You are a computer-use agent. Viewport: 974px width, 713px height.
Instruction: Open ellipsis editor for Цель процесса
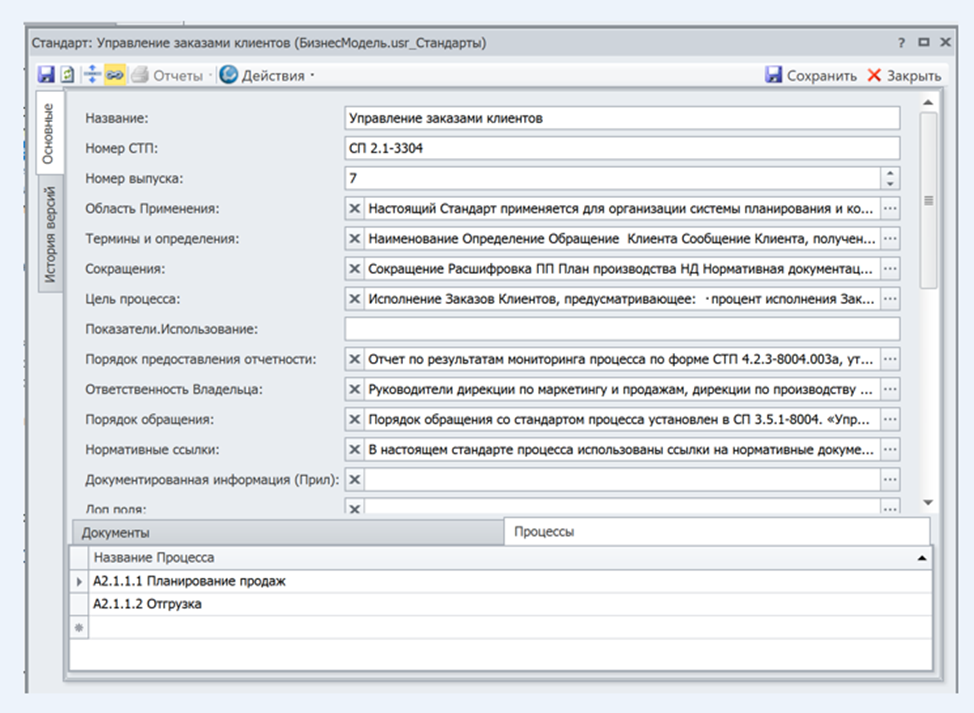pos(890,298)
